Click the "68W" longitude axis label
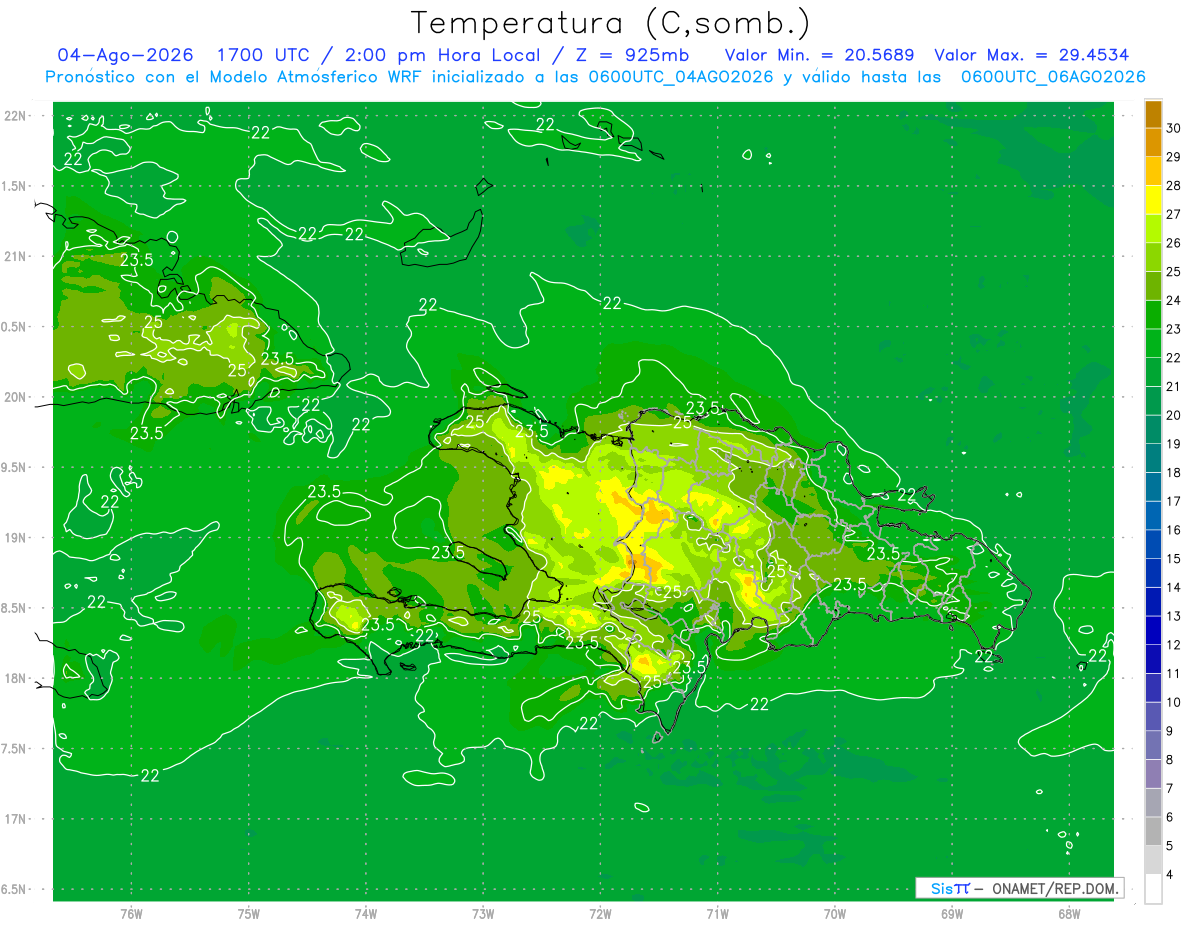Viewport: 1200px width, 927px height. 1069,914
